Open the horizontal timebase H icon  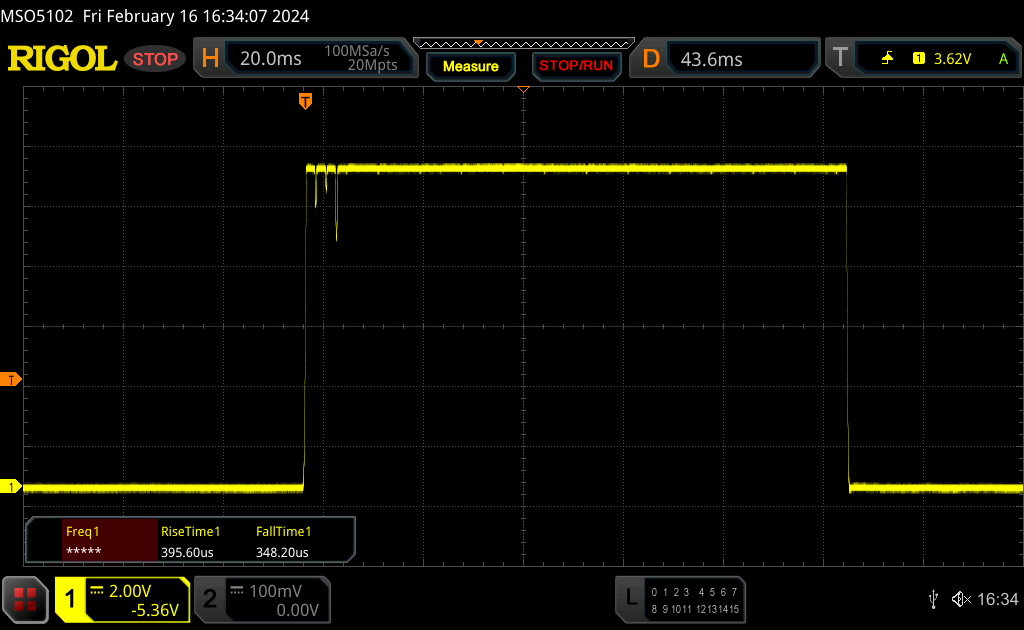click(210, 59)
